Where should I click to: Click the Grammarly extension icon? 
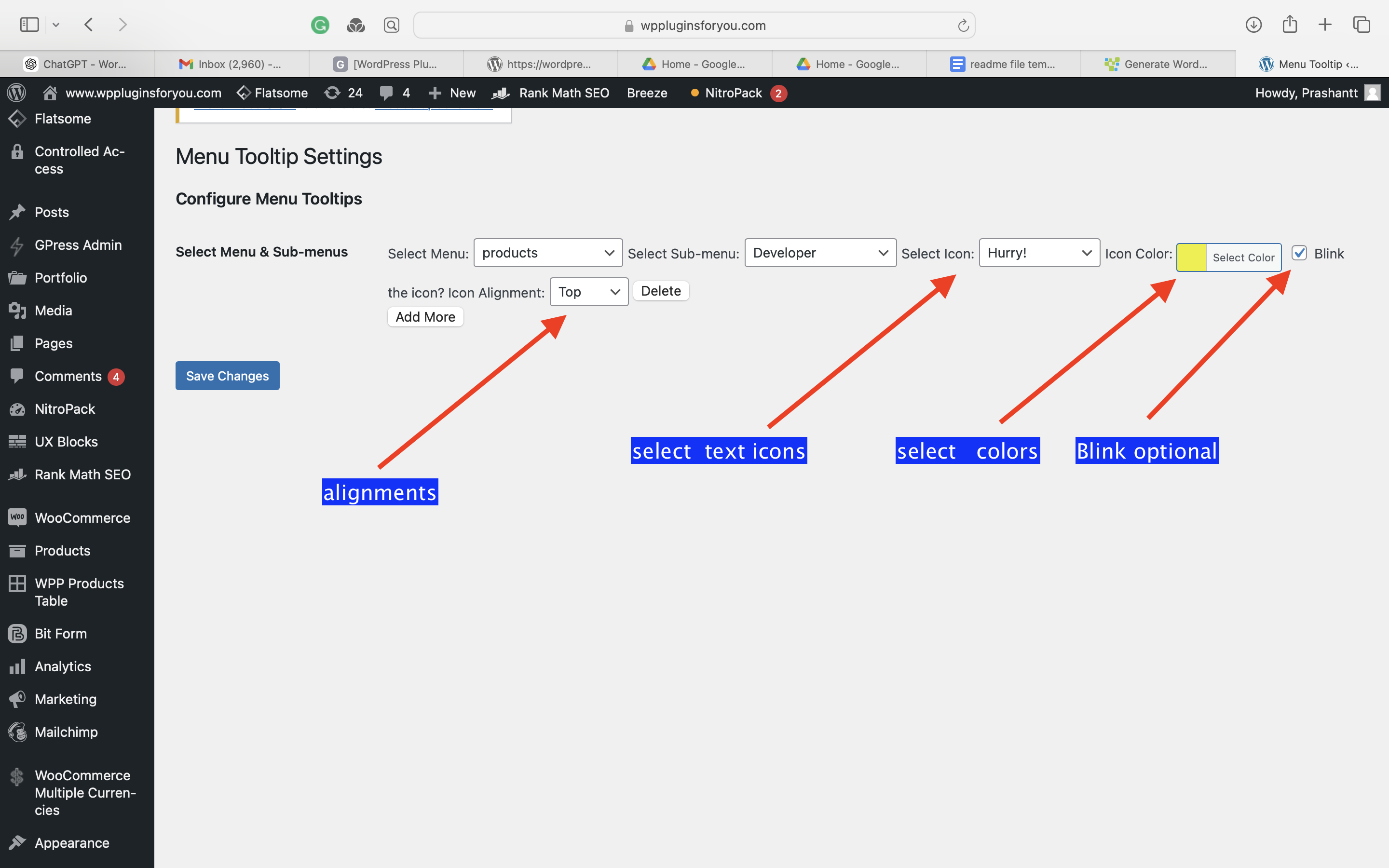pos(320,25)
